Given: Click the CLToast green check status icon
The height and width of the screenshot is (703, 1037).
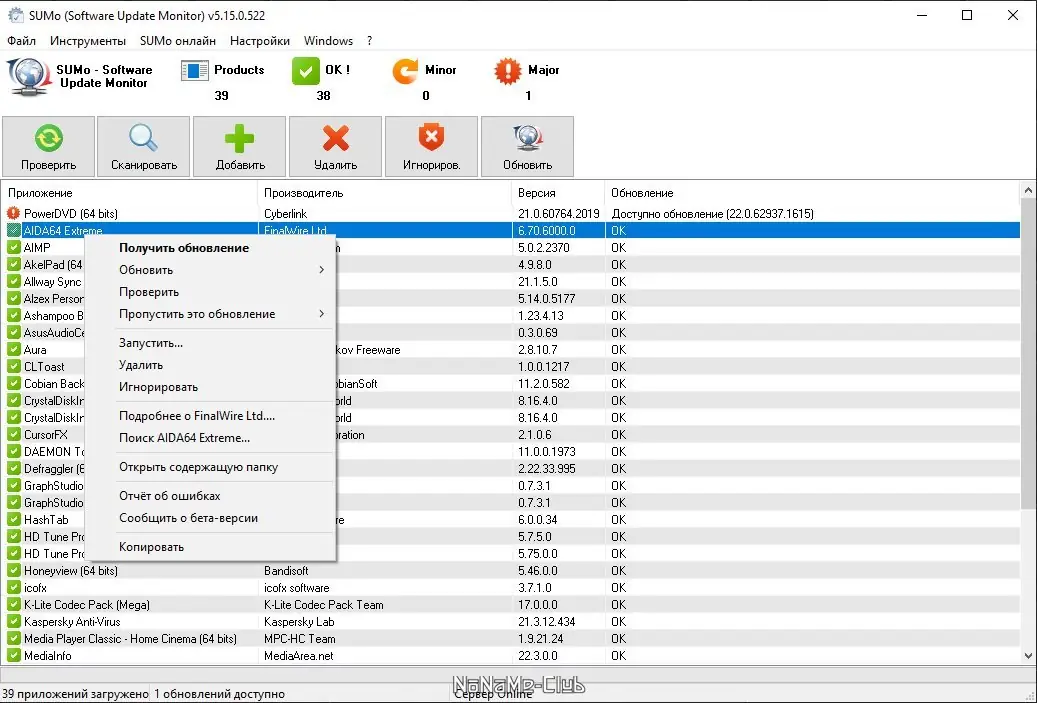Looking at the screenshot, I should tap(13, 366).
